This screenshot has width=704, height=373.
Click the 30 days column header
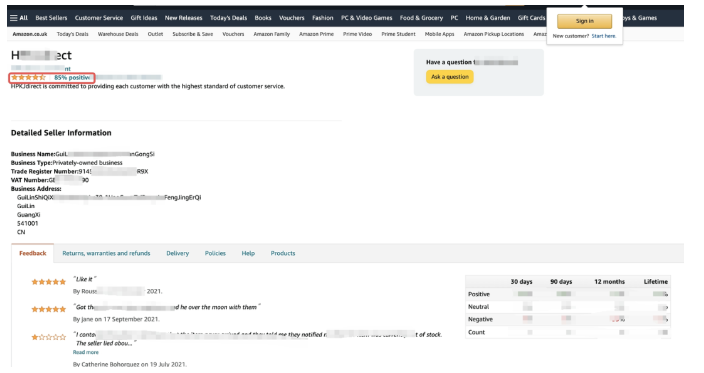(x=521, y=282)
